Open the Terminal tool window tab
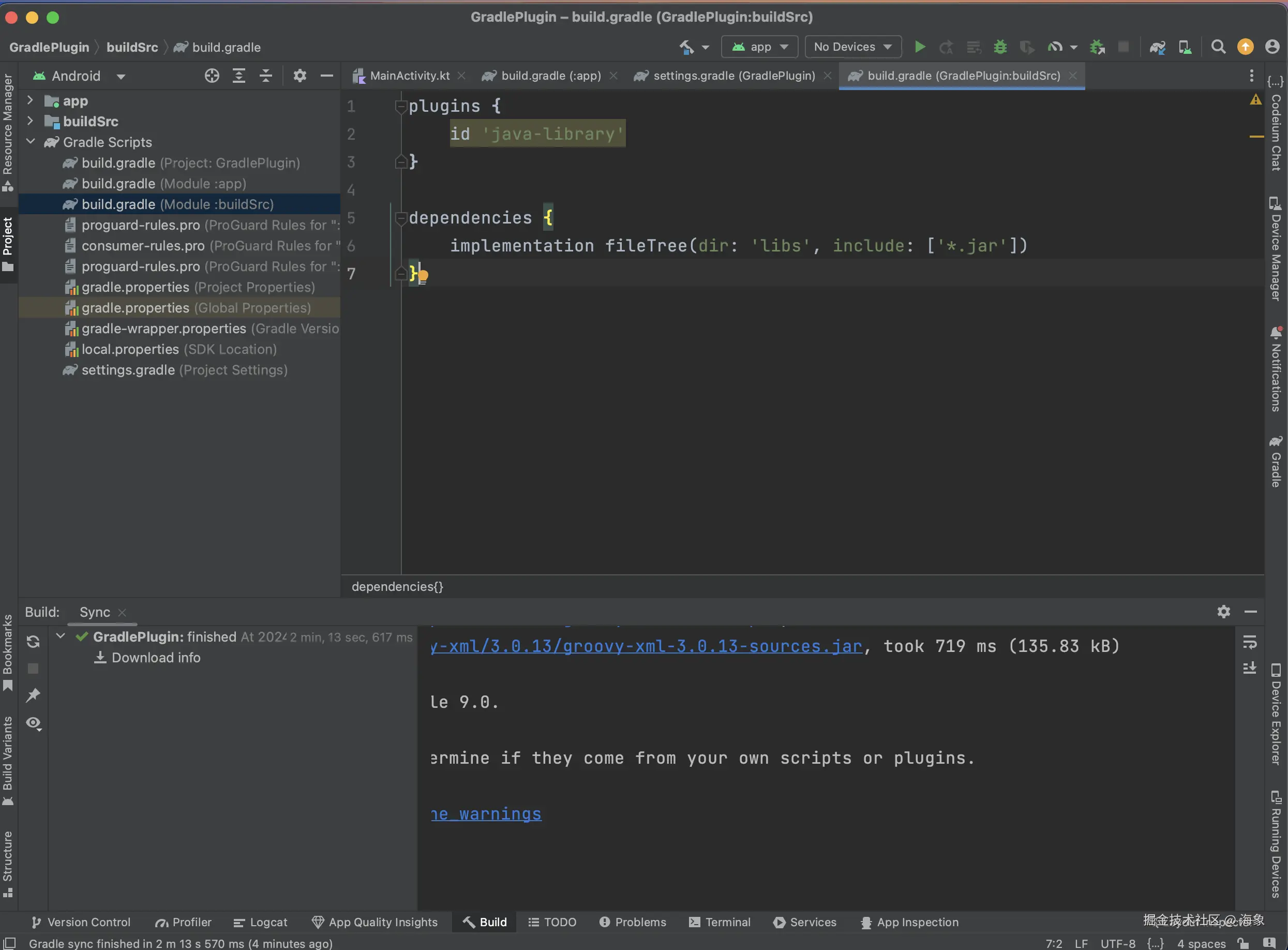This screenshot has height=950, width=1288. [720, 922]
